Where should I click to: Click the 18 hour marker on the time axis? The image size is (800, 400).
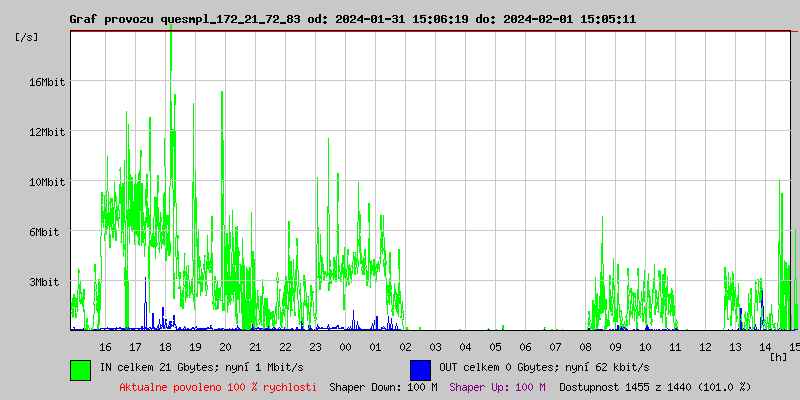coord(165,346)
